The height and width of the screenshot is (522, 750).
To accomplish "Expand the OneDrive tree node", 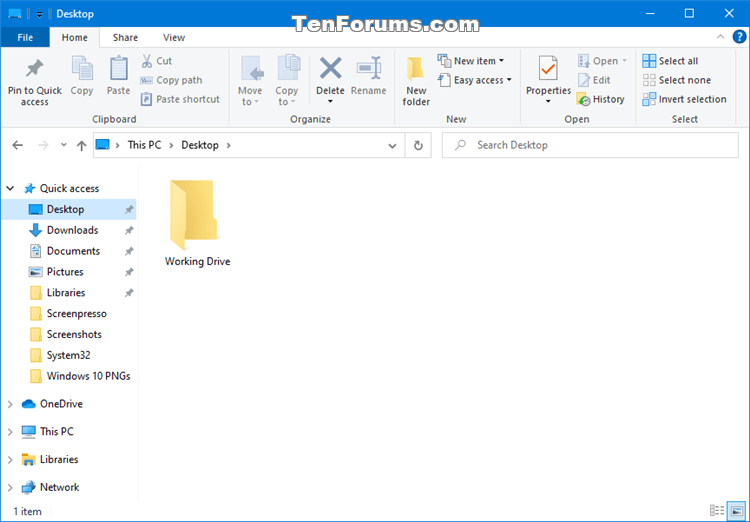I will [x=10, y=404].
